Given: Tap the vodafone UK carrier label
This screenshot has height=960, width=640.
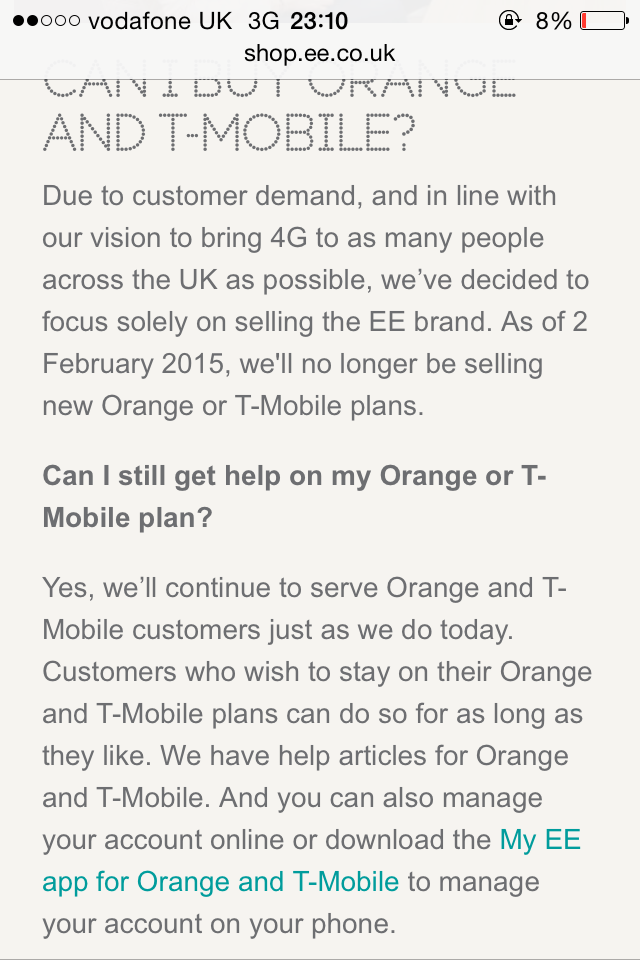Looking at the screenshot, I should (160, 20).
